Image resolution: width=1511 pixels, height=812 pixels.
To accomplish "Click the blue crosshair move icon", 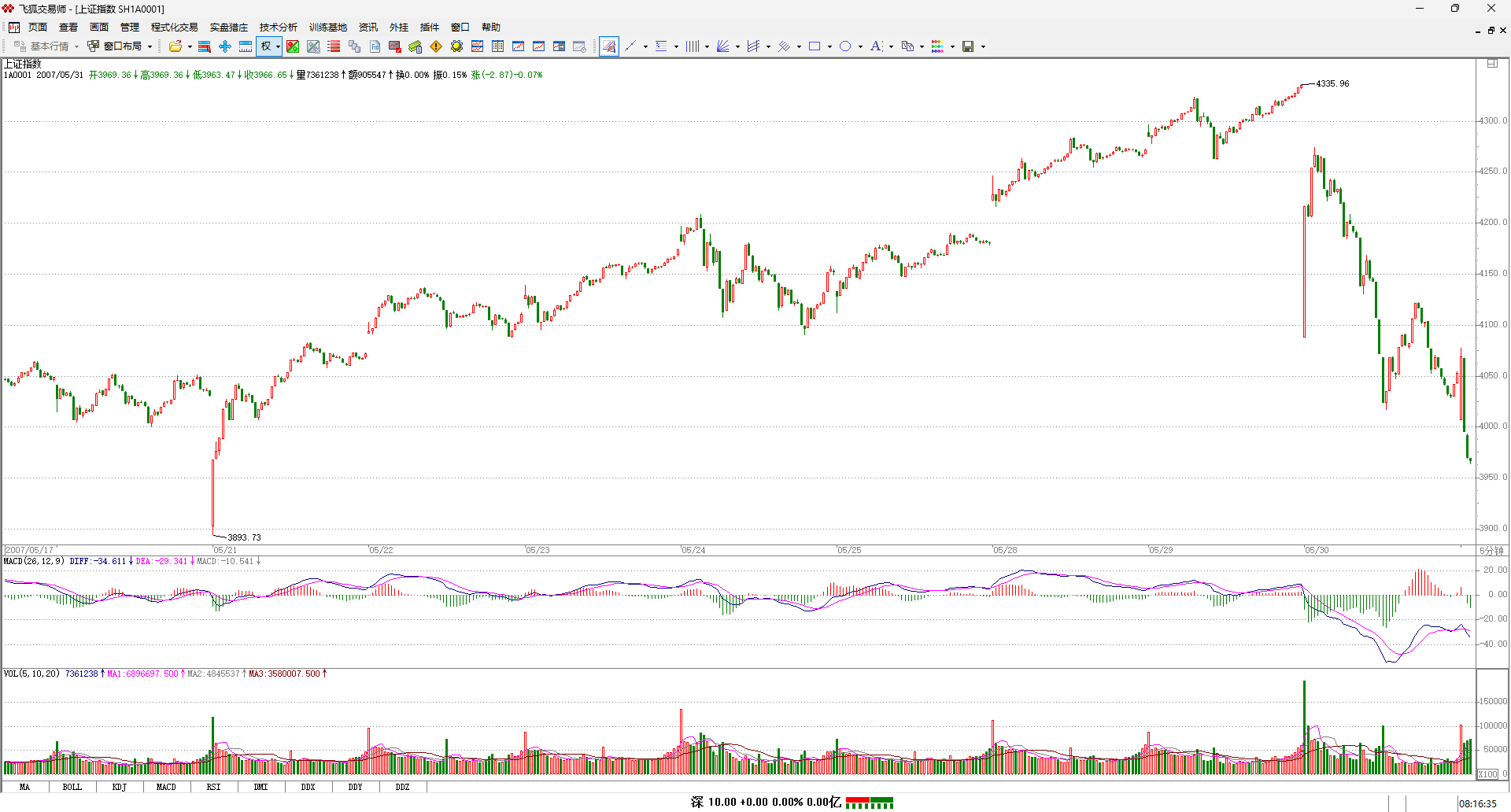I will [x=225, y=46].
